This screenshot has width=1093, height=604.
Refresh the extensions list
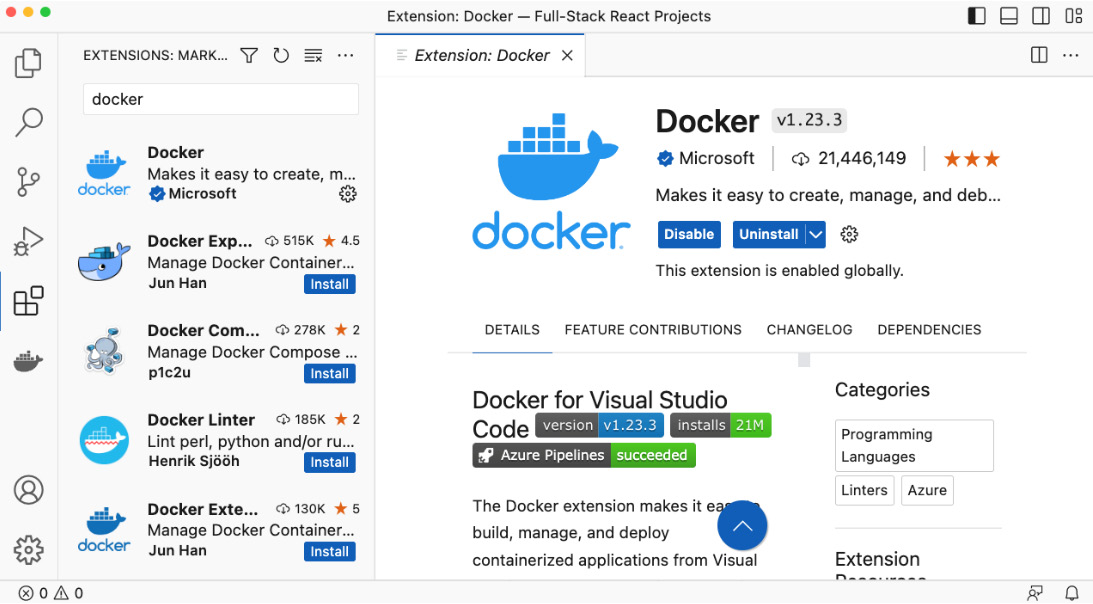[281, 56]
